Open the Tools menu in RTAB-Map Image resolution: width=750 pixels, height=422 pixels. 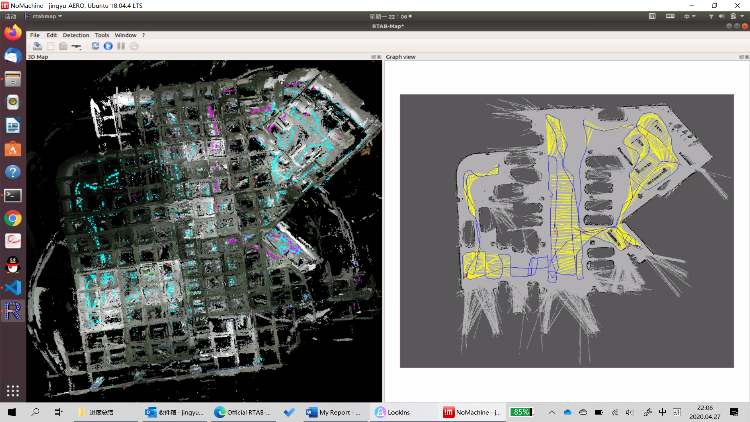[102, 35]
